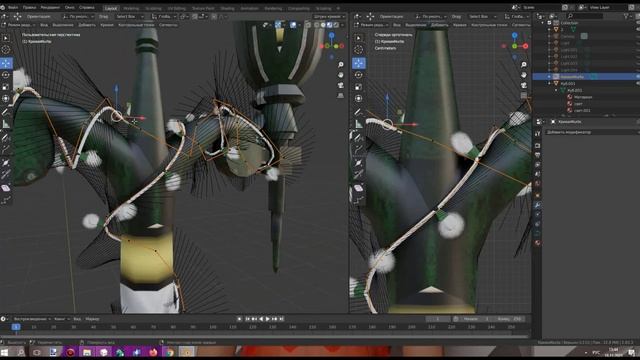Open the 'Контрольные точки' menu in left viewport
Image resolution: width=640 pixels, height=360 pixels.
click(136, 25)
